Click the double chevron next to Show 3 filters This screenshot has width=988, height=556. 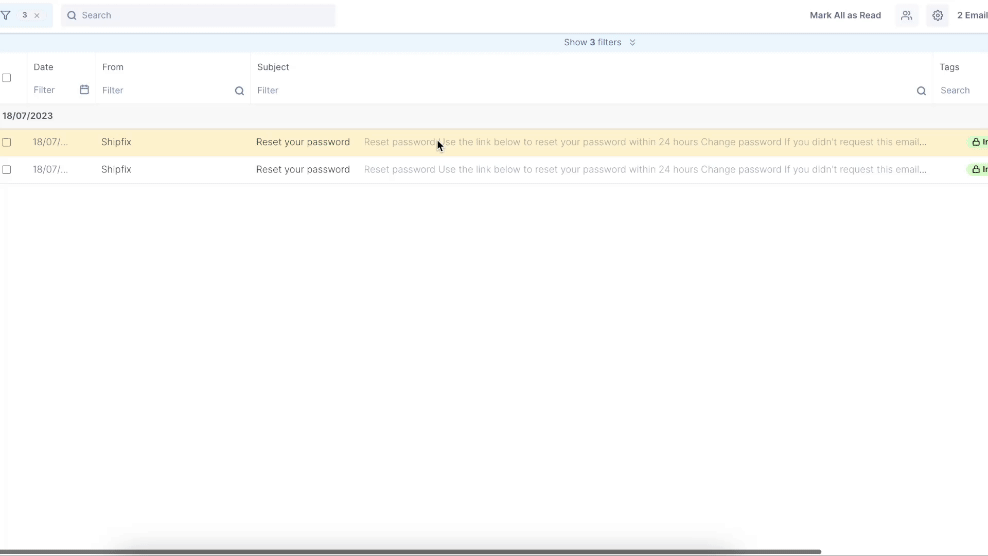pyautogui.click(x=632, y=42)
